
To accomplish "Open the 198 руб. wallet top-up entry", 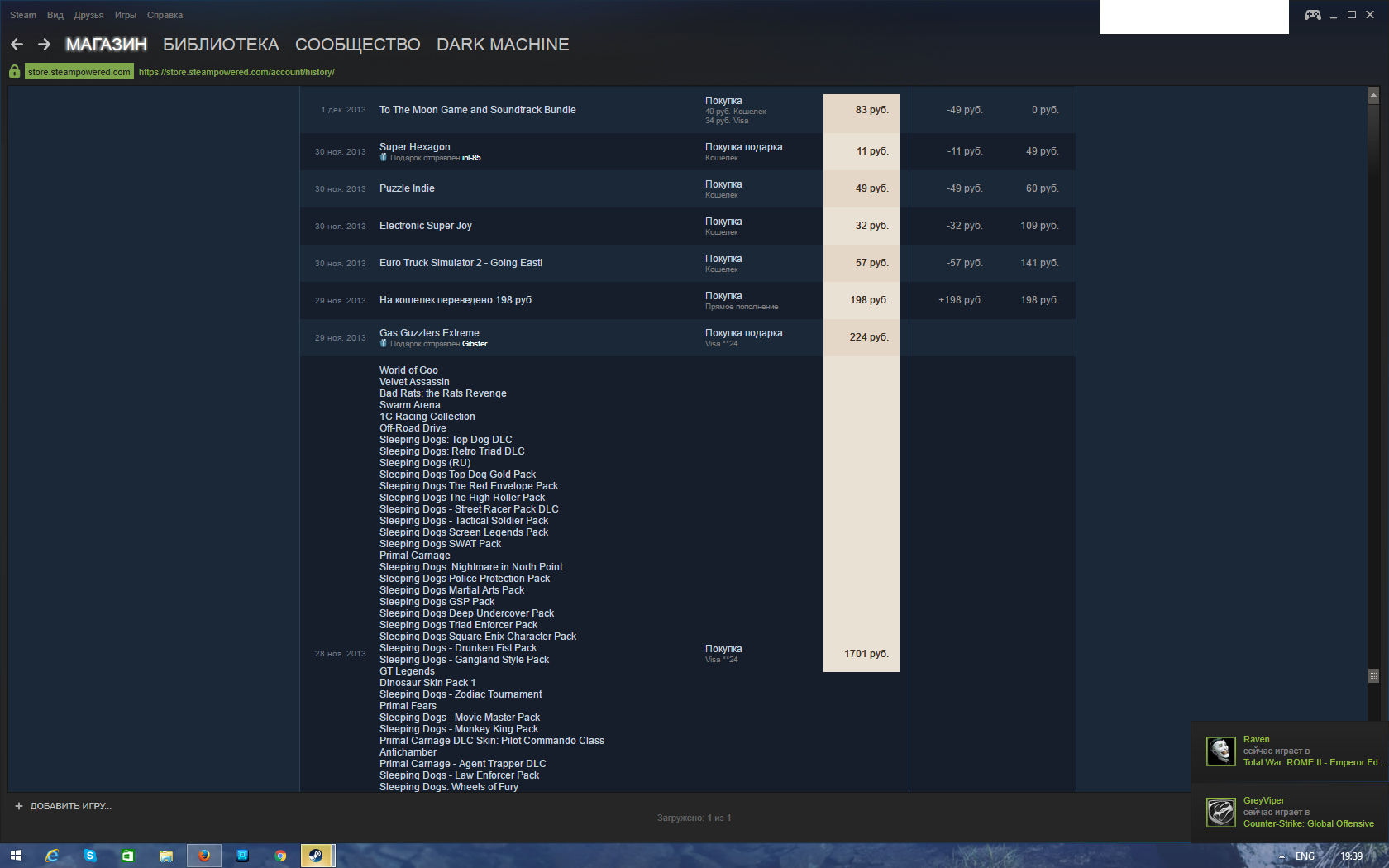I will click(456, 300).
